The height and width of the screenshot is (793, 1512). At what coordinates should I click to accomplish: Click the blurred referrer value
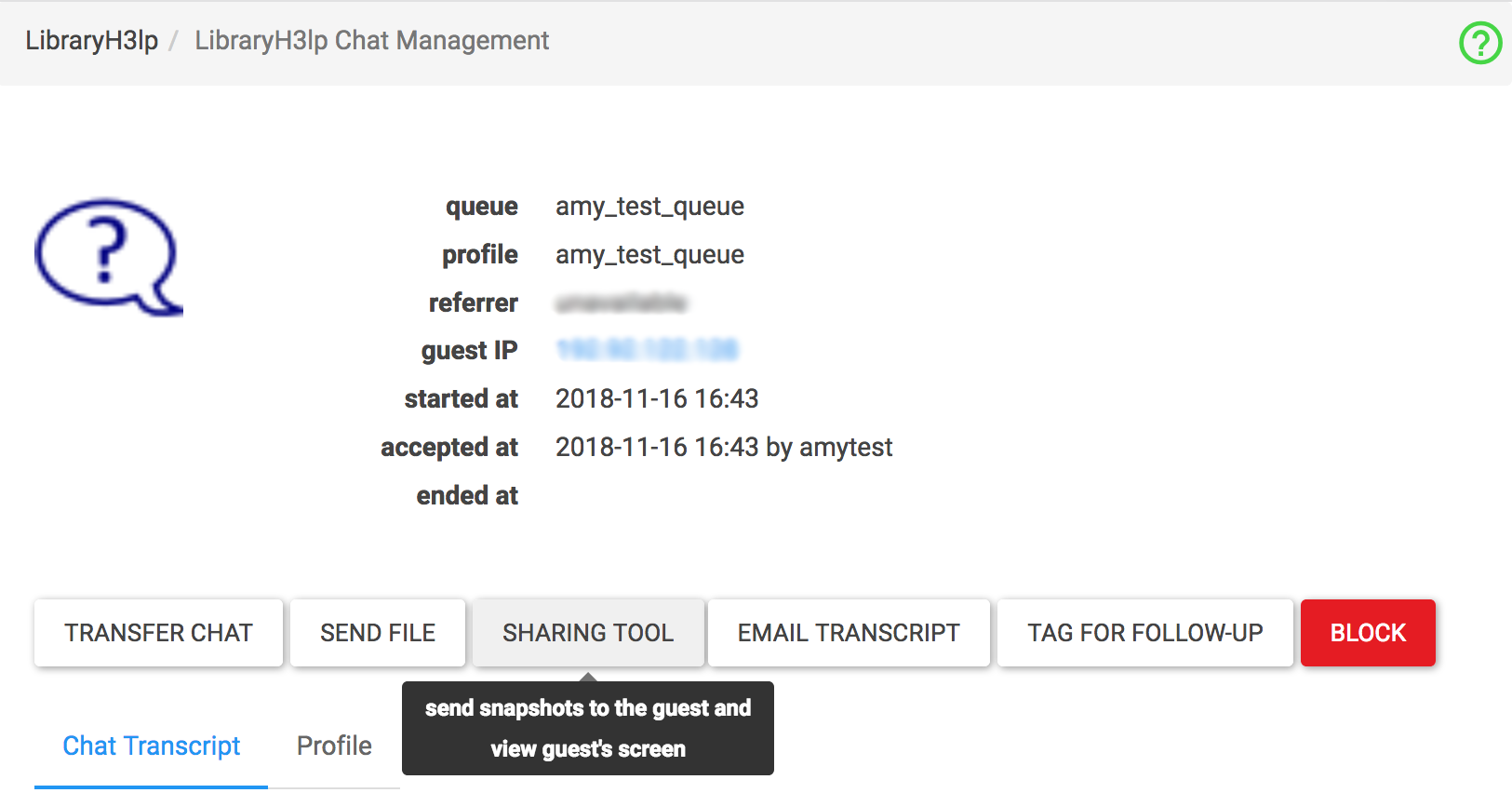(x=621, y=302)
